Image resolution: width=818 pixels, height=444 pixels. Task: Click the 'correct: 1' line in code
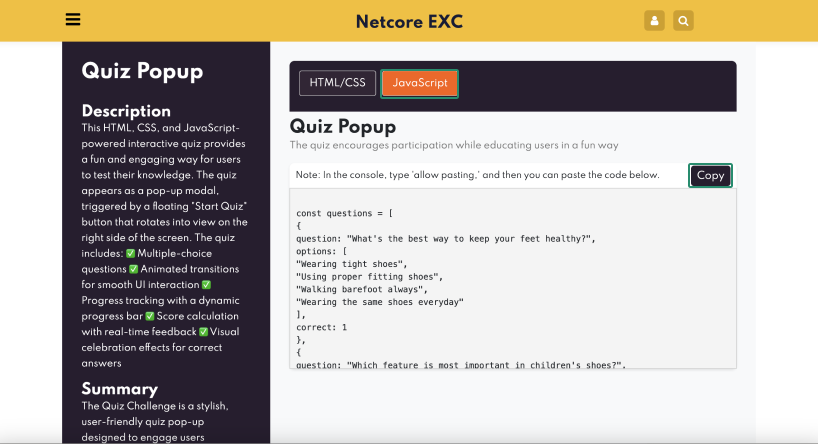(321, 327)
